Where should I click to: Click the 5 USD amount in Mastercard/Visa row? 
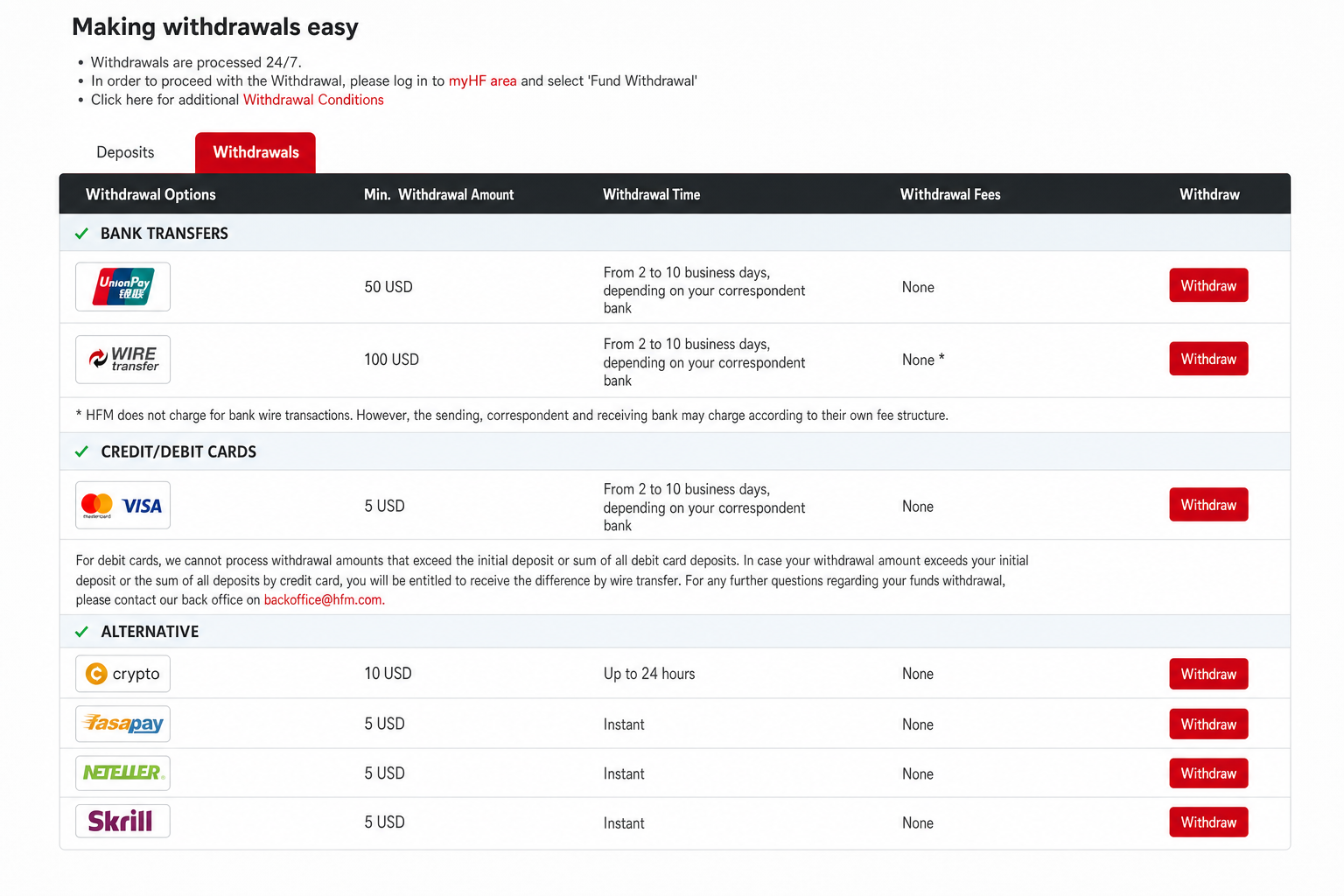coord(384,506)
